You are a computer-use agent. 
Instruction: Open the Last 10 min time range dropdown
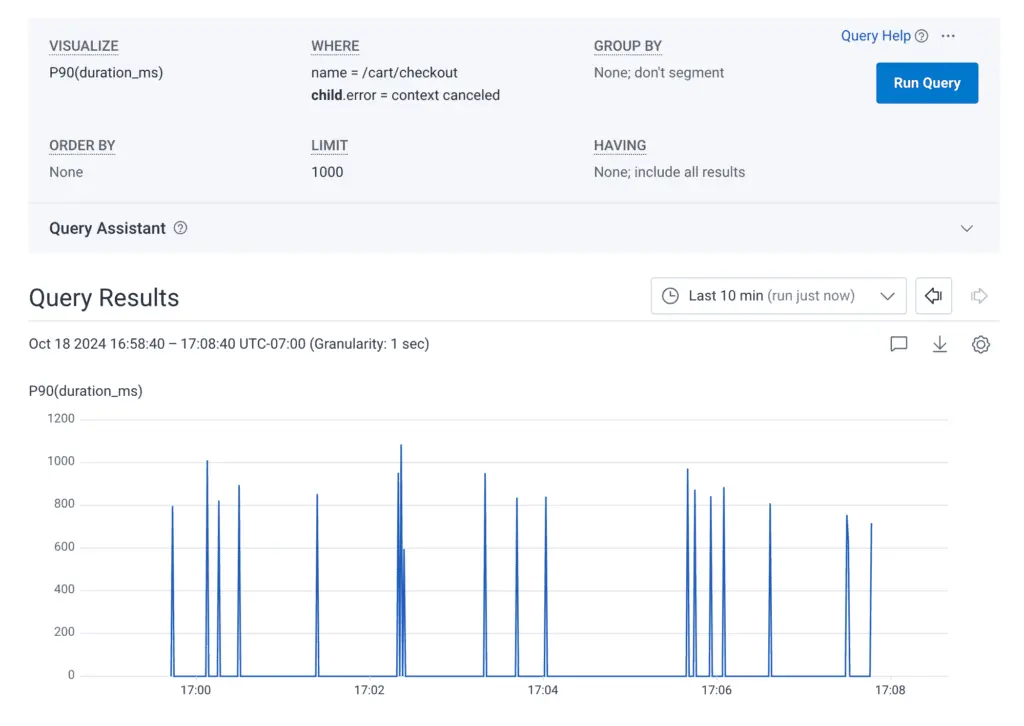pos(778,296)
